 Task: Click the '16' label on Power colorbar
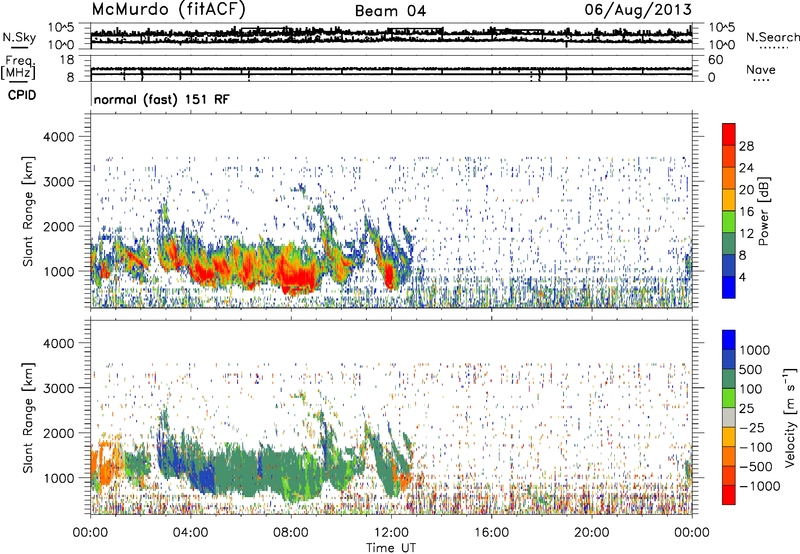[746, 212]
